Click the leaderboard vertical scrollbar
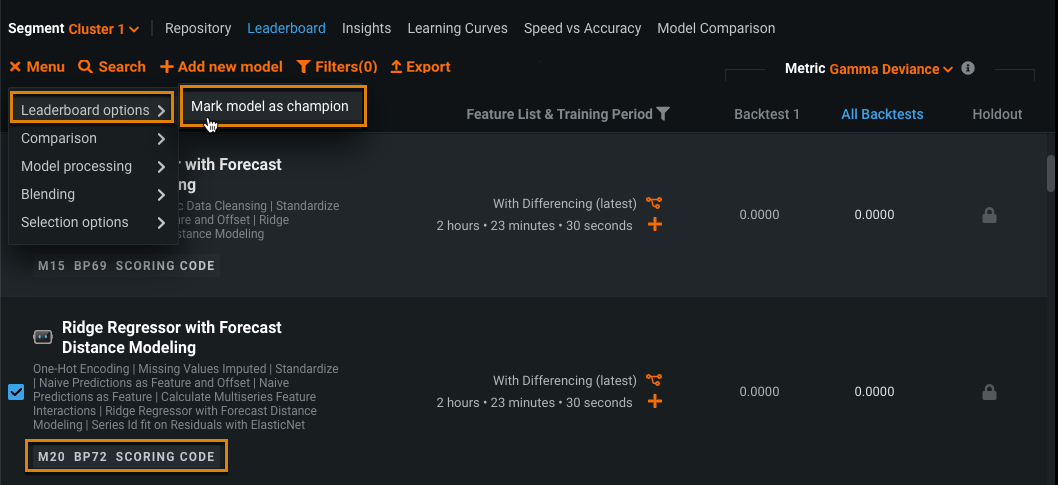This screenshot has width=1058, height=485. coord(1051,172)
